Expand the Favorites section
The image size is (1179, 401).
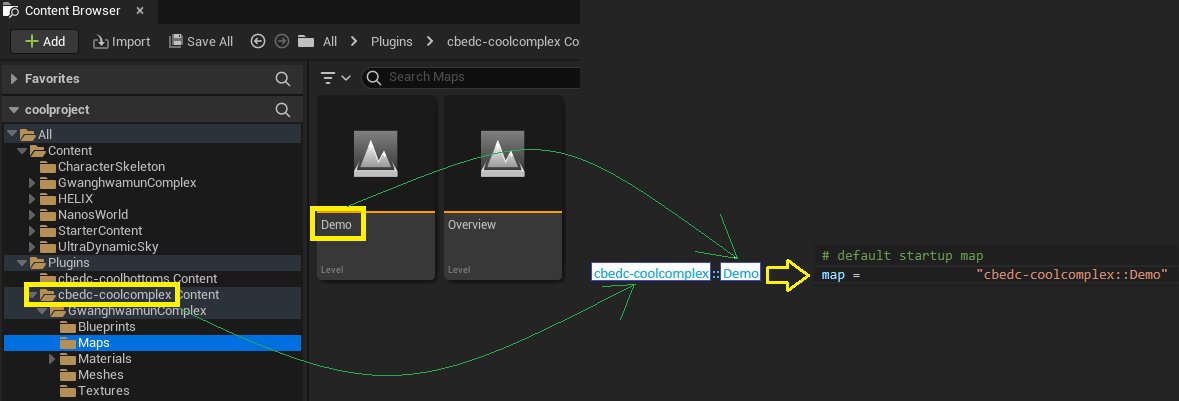(x=13, y=78)
